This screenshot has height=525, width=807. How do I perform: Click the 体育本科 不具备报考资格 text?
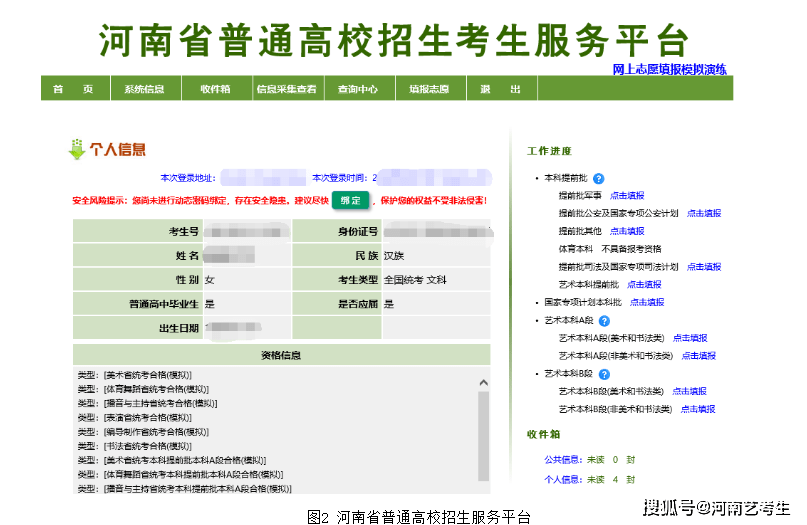coord(610,249)
